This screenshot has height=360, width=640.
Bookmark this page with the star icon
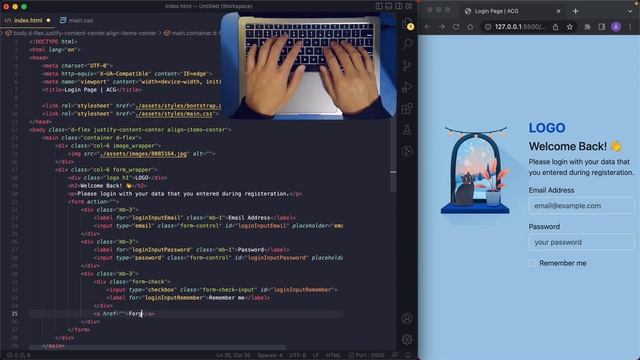click(570, 27)
